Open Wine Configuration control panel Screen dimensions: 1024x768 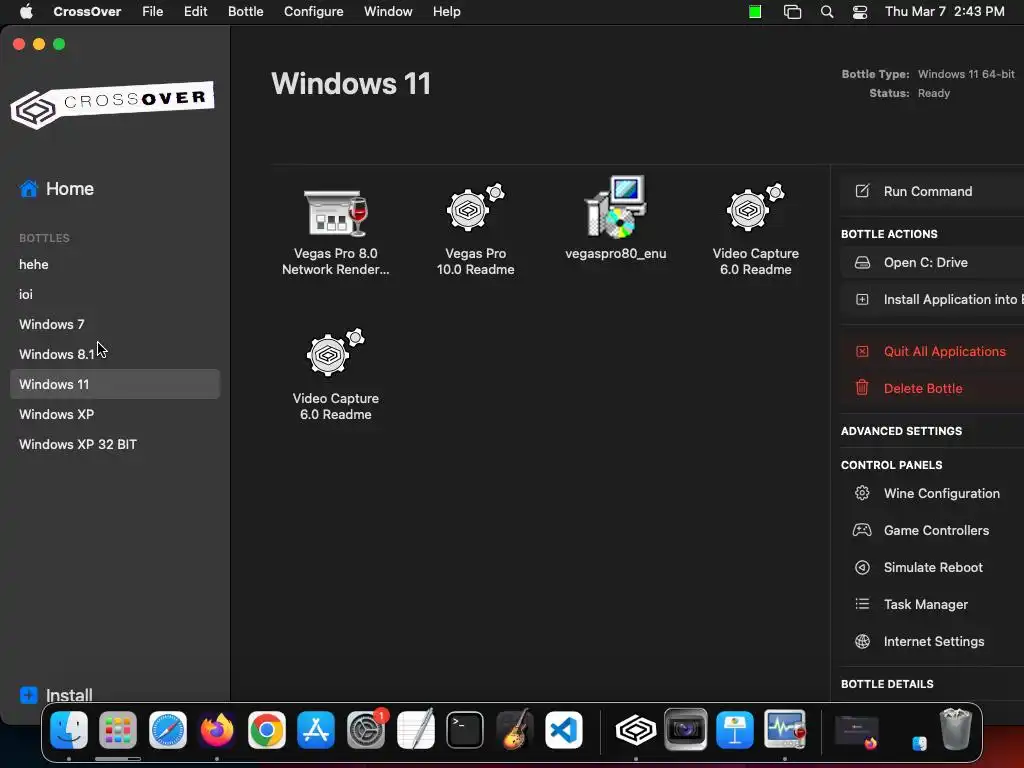[x=933, y=493]
